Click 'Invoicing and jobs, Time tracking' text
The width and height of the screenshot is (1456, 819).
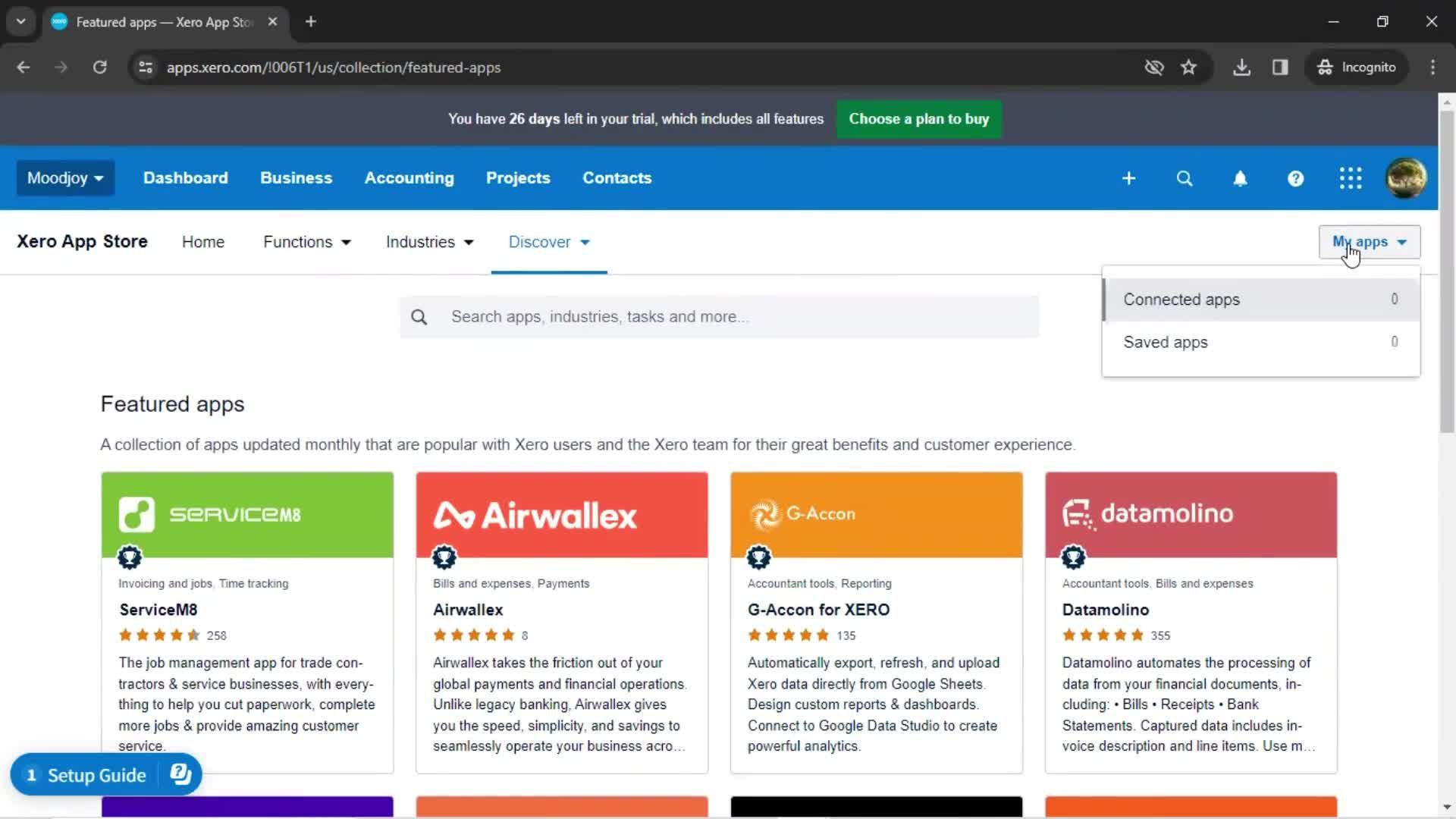[203, 584]
